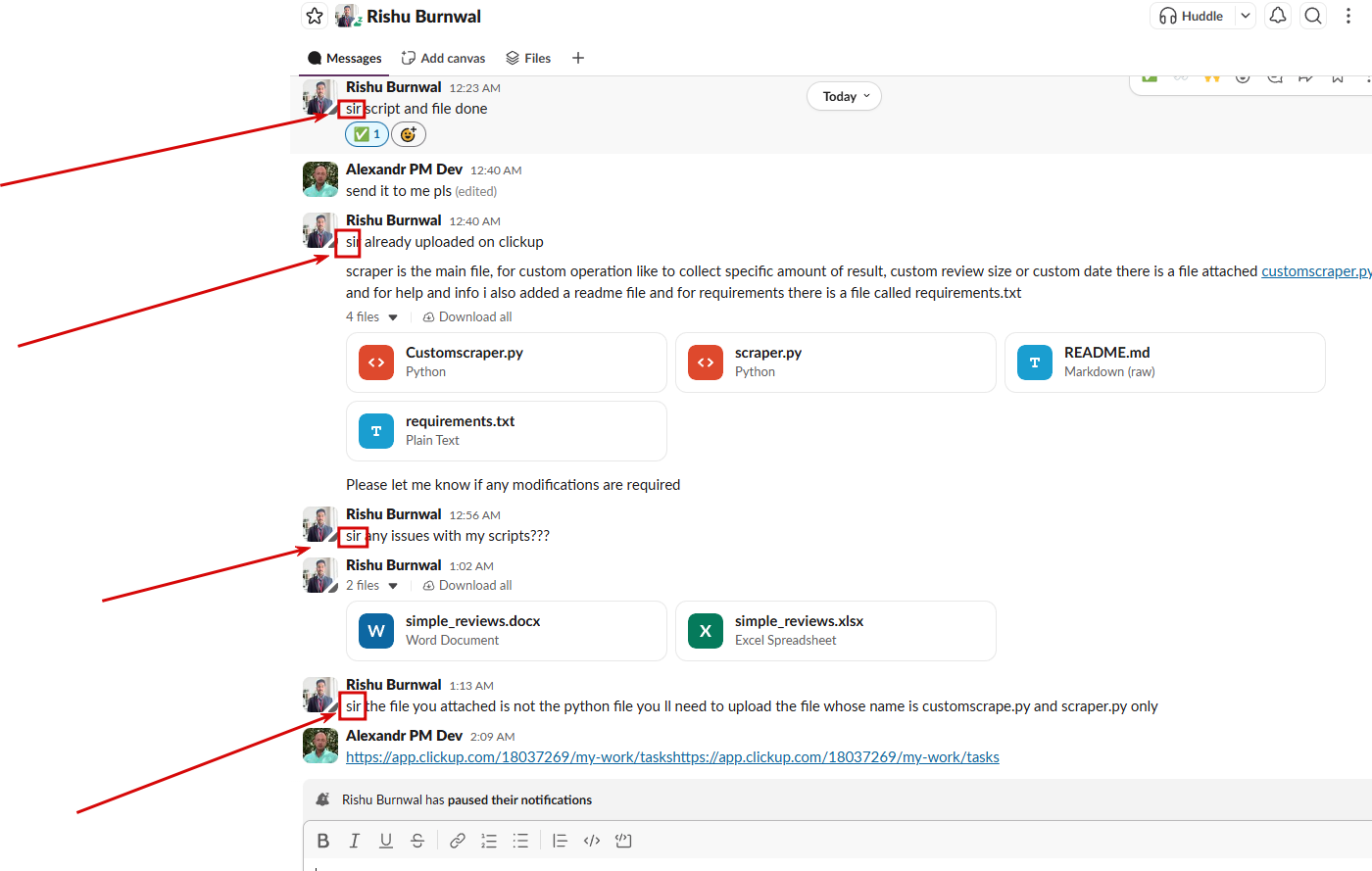Screen dimensions: 1372x871
Task: Click the Customscraper.py Python file icon
Action: (376, 363)
